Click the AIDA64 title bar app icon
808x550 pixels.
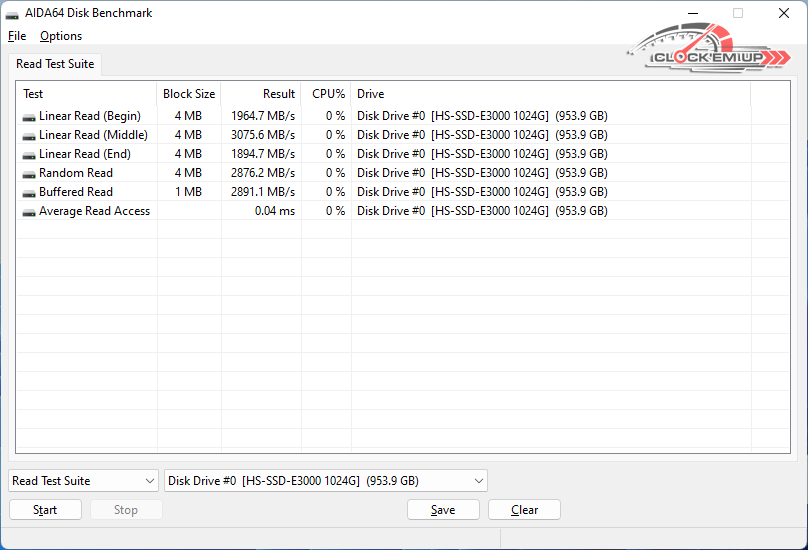[13, 14]
